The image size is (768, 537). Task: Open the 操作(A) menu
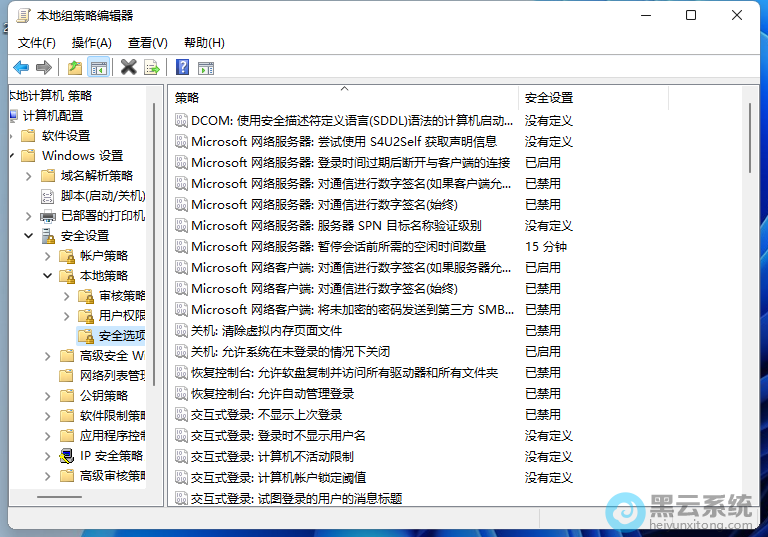92,42
